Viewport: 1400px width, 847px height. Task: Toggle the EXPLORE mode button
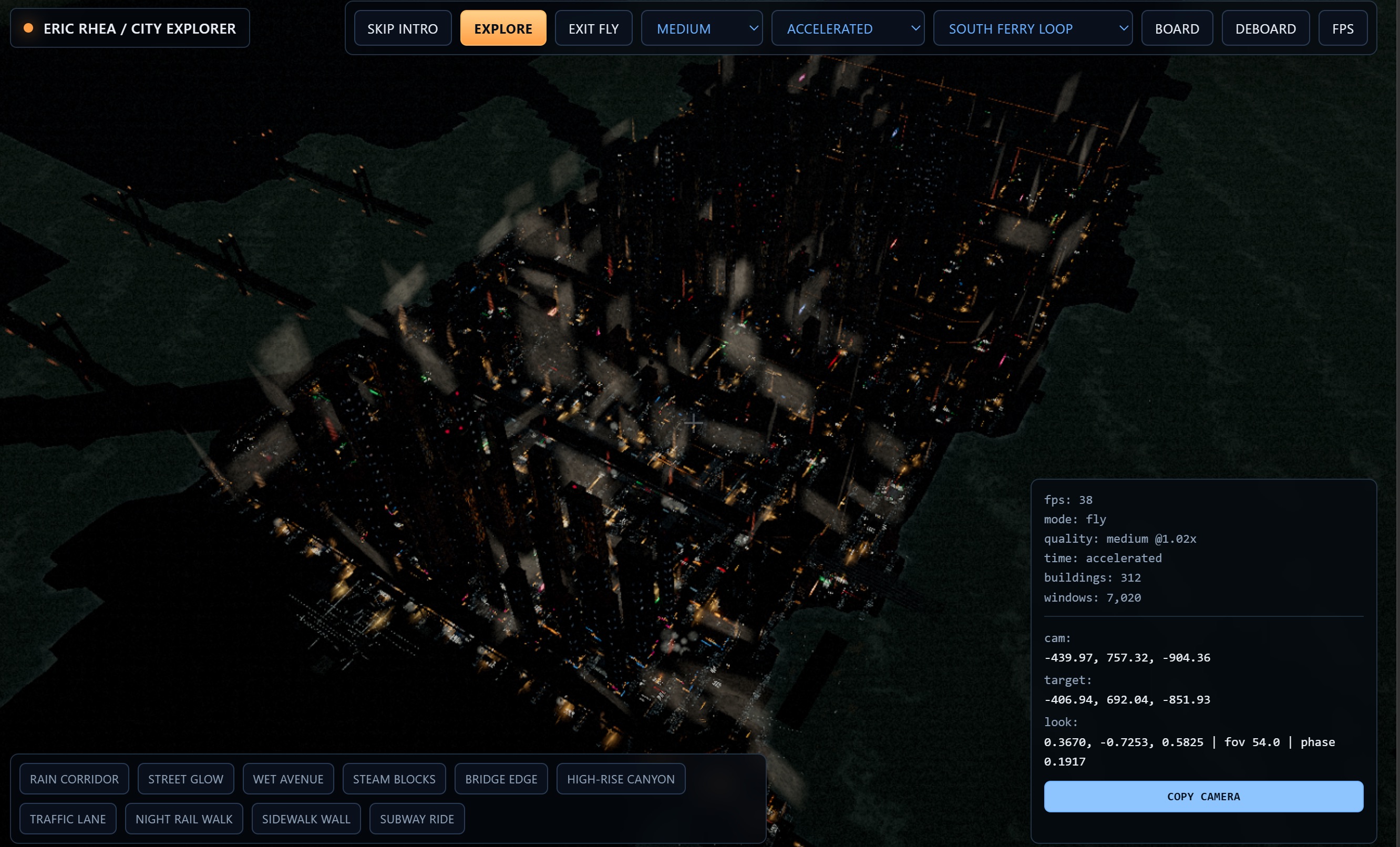pyautogui.click(x=503, y=28)
